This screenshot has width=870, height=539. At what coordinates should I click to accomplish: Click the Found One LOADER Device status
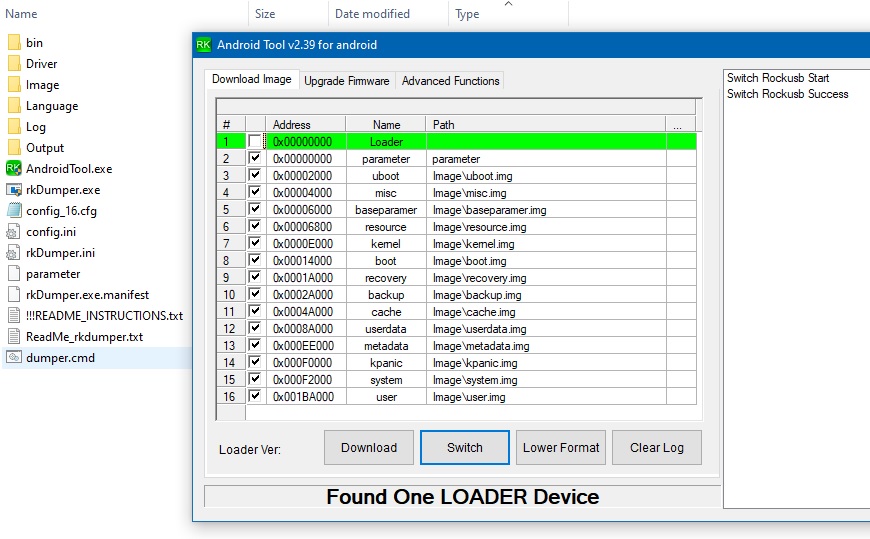point(463,496)
